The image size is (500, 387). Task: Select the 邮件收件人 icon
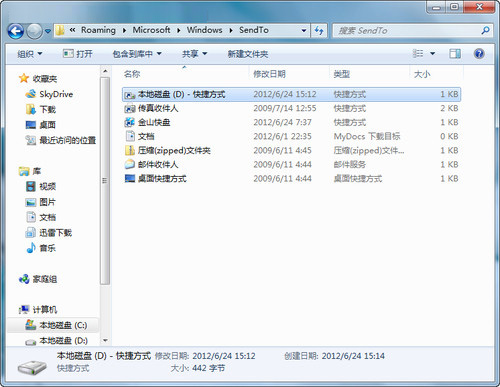click(x=130, y=164)
